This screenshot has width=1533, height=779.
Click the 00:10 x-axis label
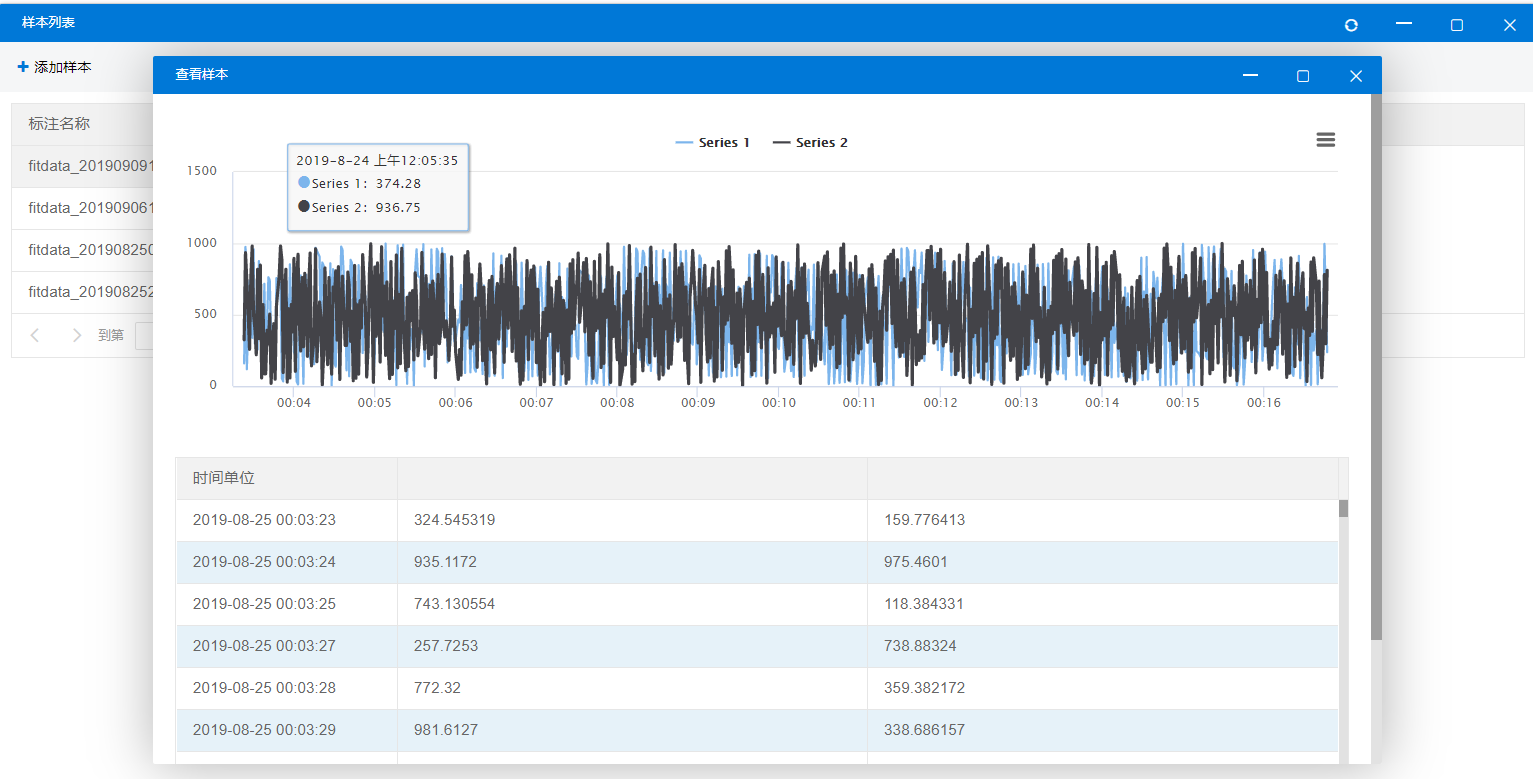click(x=779, y=403)
